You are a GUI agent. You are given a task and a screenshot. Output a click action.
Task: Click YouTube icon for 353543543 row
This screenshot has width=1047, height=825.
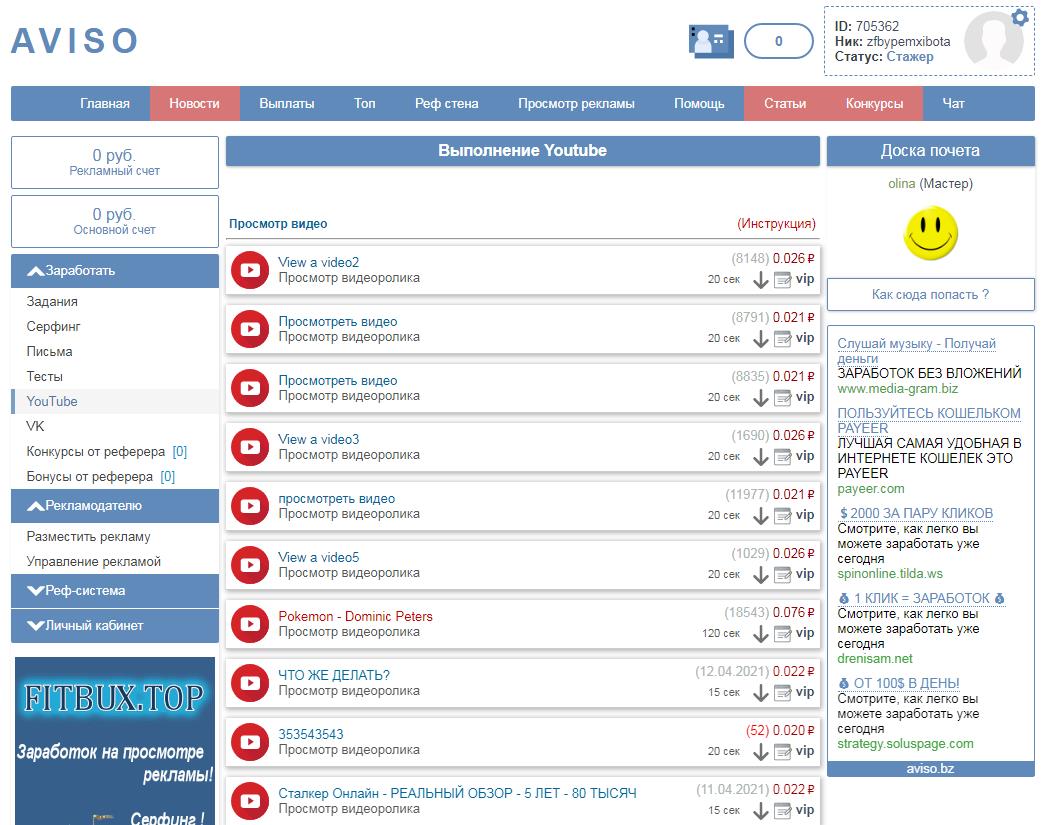coord(250,742)
